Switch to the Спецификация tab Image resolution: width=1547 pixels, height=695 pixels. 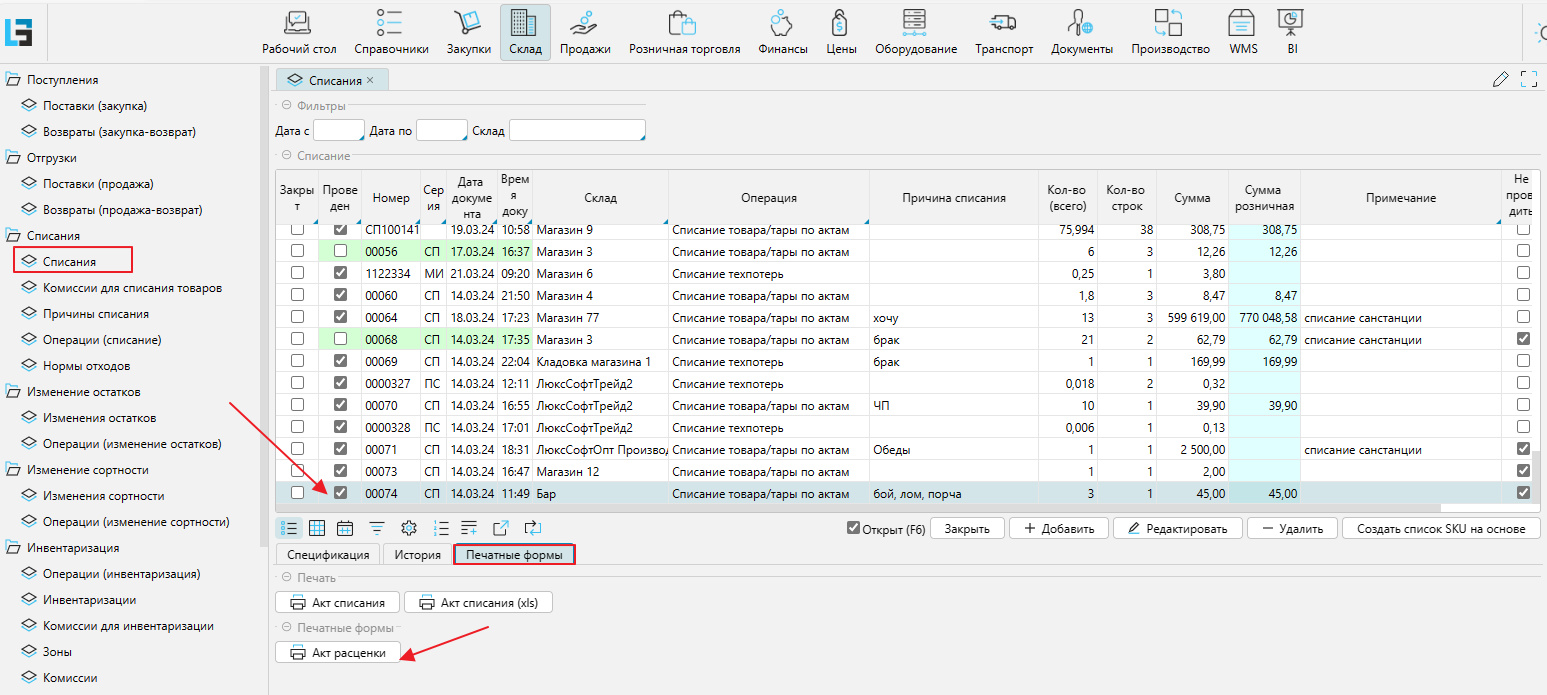point(328,555)
